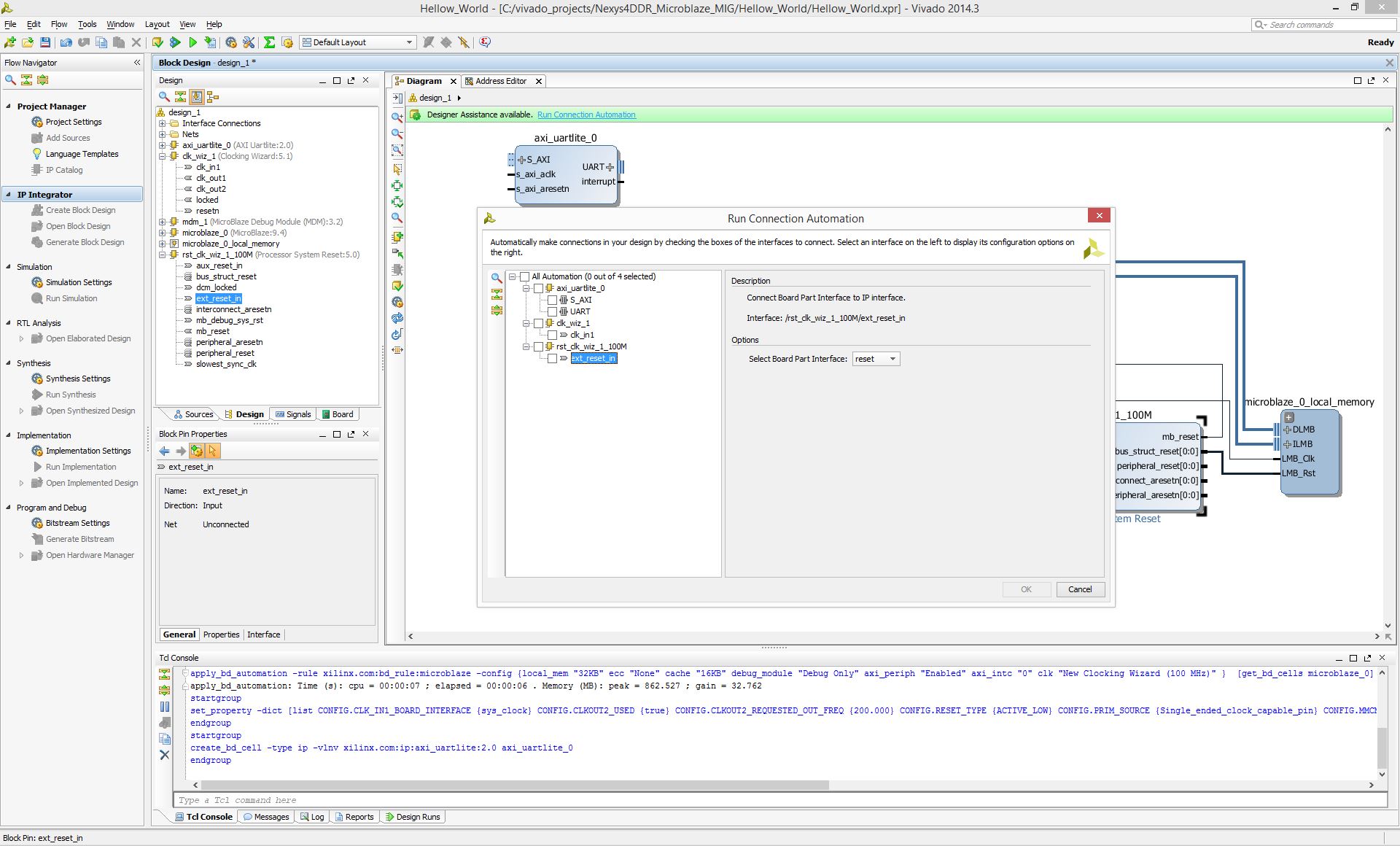
Task: Check the clk_in1 checkbox in the dialog
Action: click(552, 335)
